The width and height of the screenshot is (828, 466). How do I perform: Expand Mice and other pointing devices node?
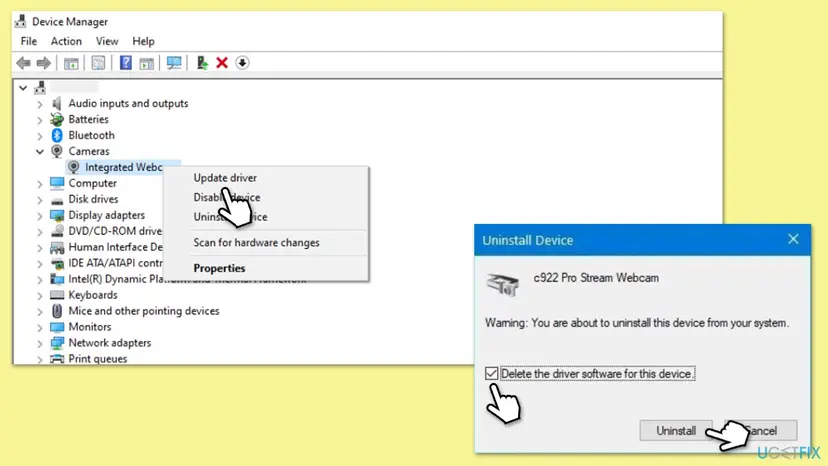point(40,312)
